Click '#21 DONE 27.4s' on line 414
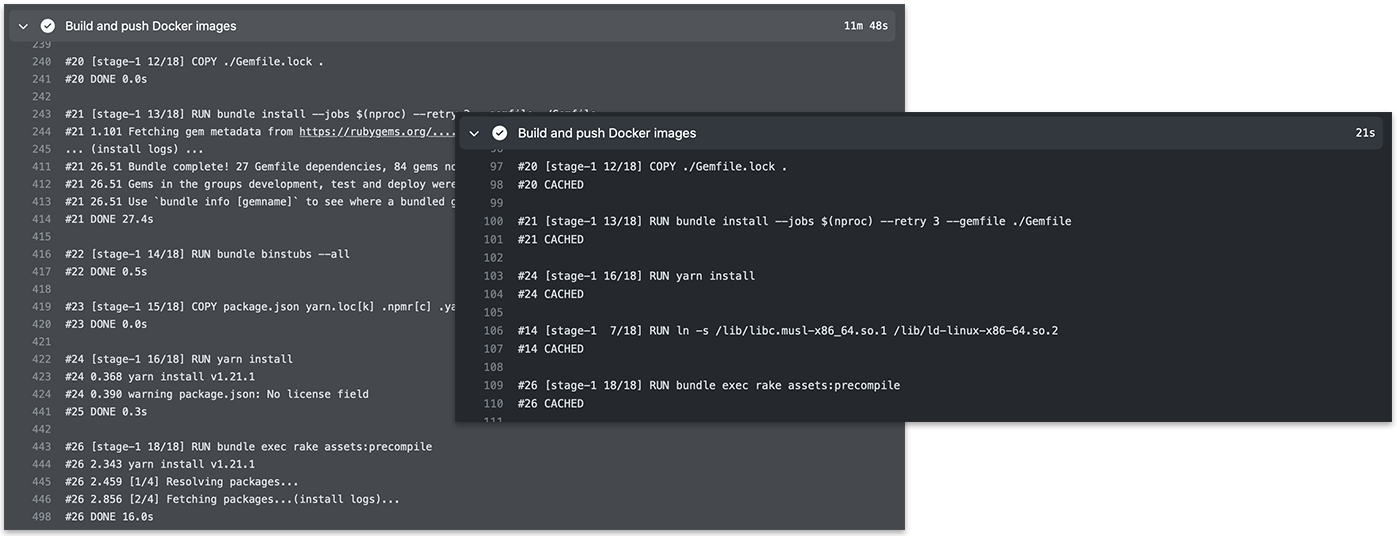 coord(109,219)
